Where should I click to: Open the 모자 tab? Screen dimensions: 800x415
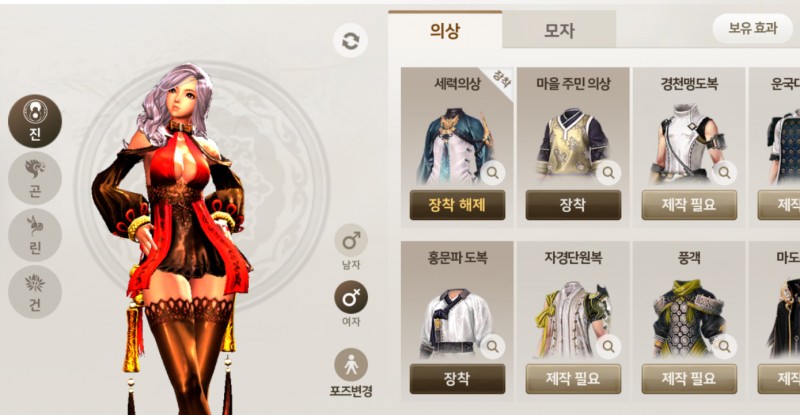[559, 30]
